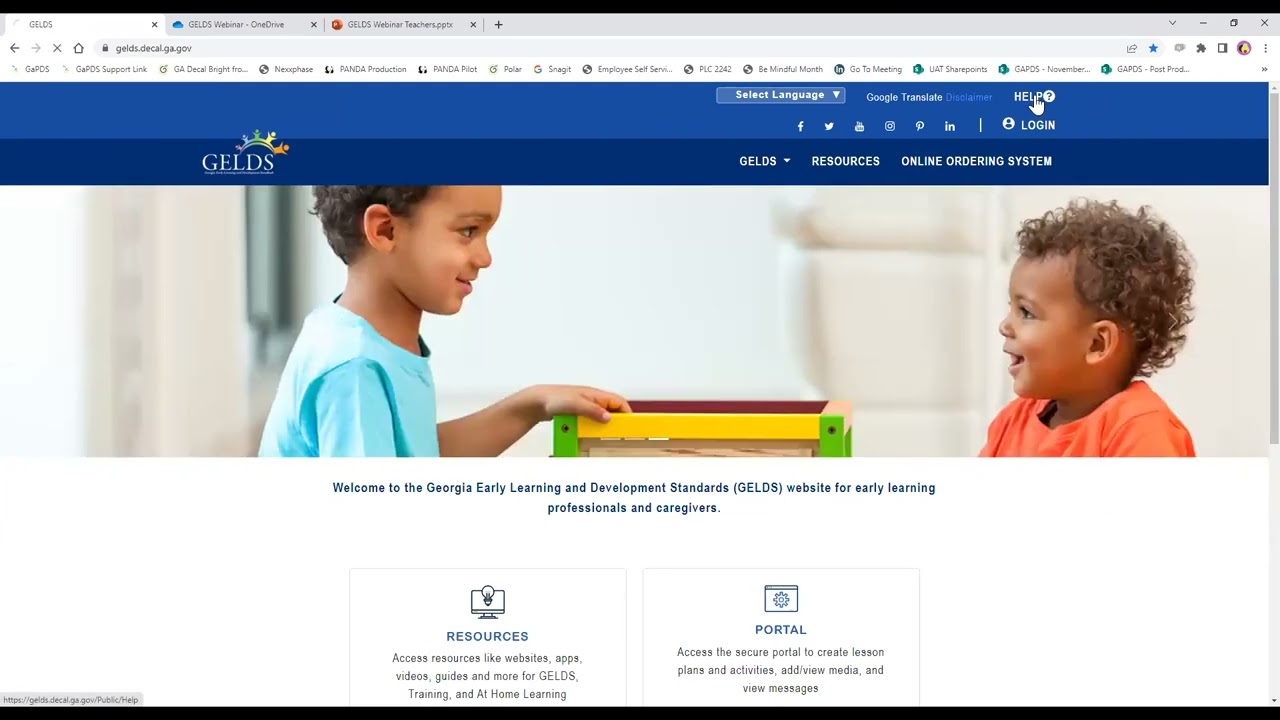Click the browser forward arrow

pyautogui.click(x=36, y=48)
